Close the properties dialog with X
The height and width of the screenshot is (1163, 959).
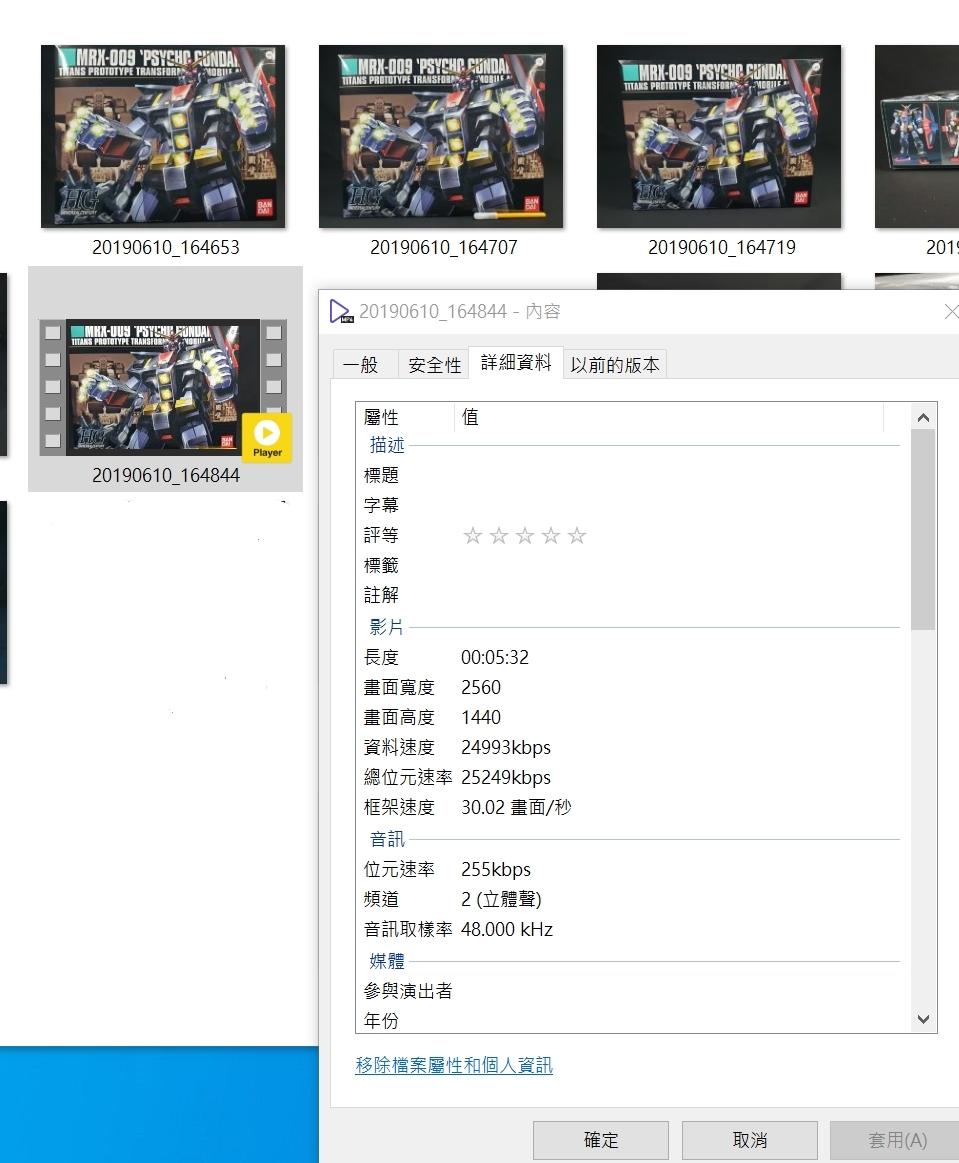950,312
